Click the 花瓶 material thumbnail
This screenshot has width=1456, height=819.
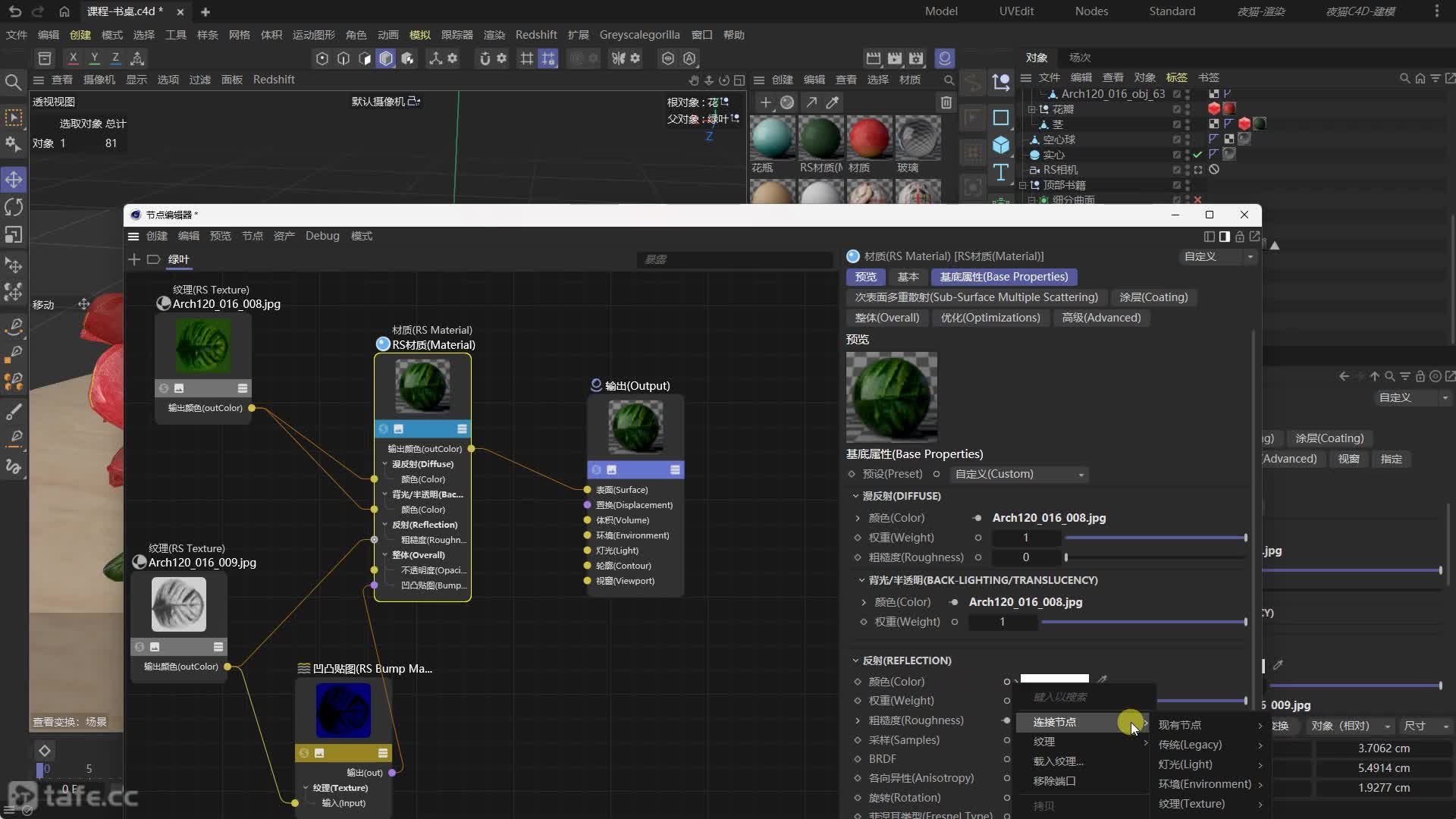click(x=773, y=138)
